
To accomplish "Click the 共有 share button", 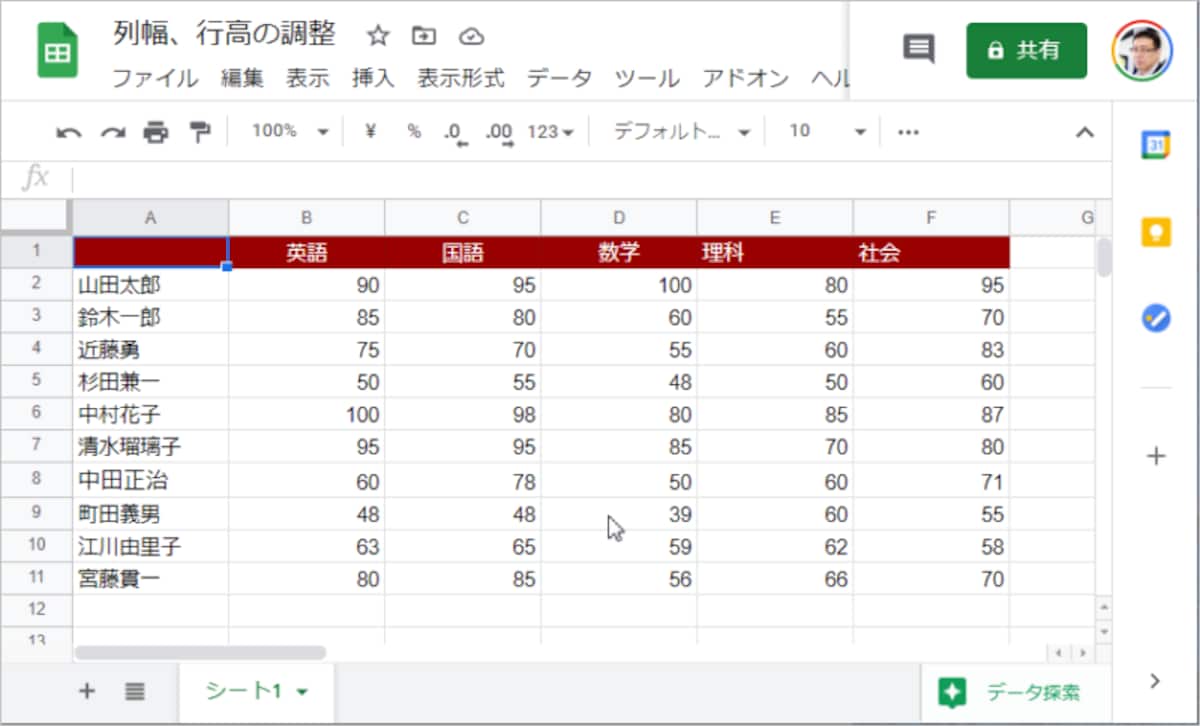I will tap(1026, 50).
